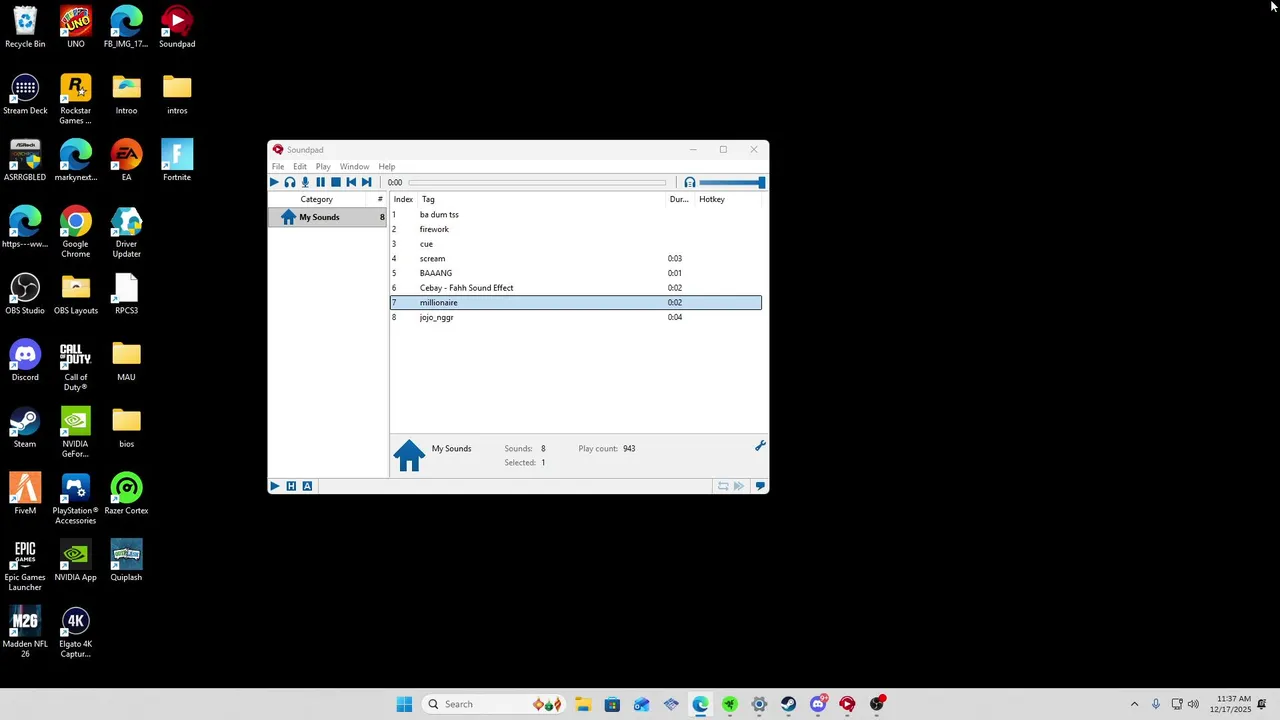Select the "cue" sound row
This screenshot has height=720, width=1280.
[576, 244]
